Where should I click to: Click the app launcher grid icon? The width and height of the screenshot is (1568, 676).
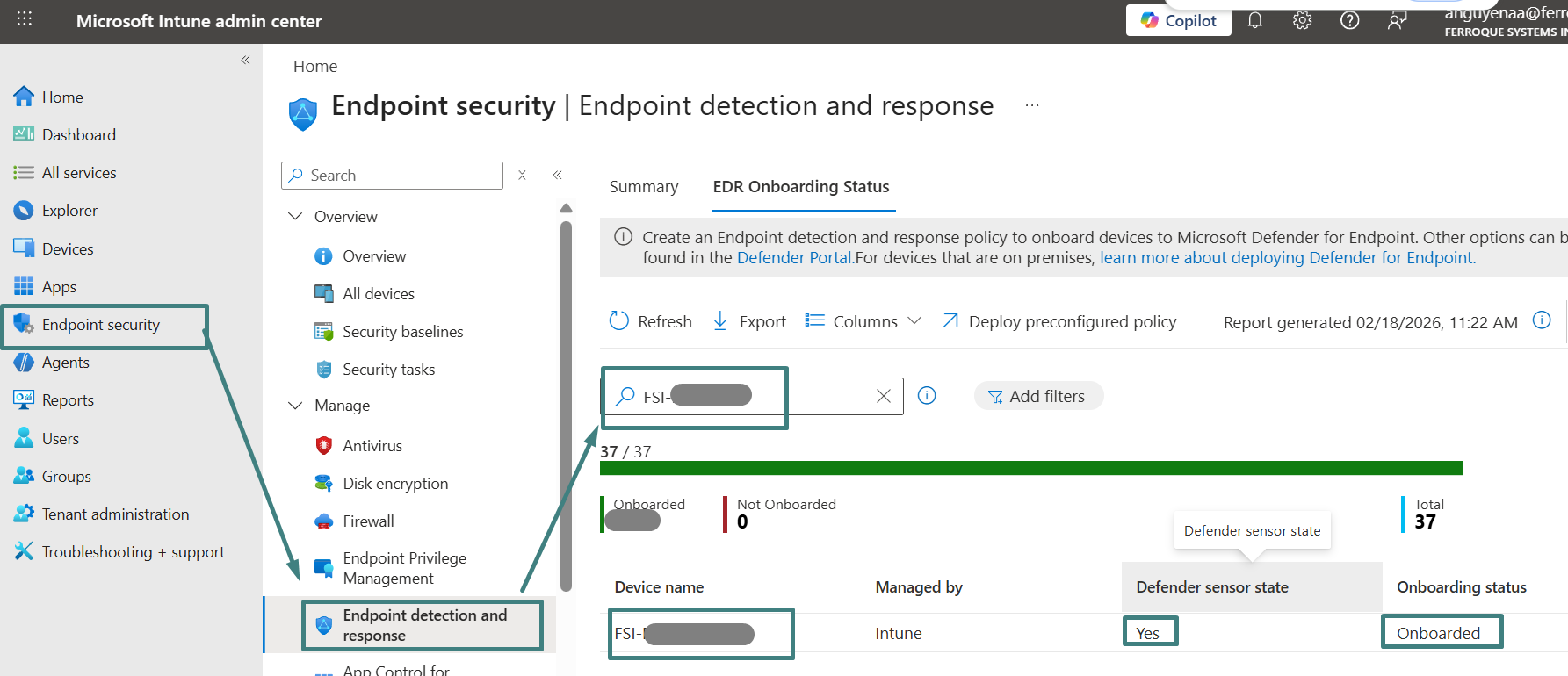(25, 19)
